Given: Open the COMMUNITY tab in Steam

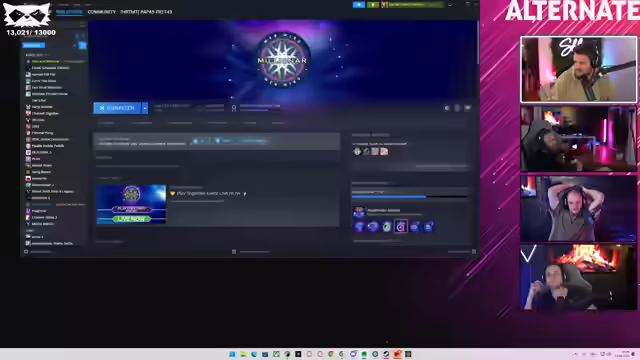Looking at the screenshot, I should (102, 12).
